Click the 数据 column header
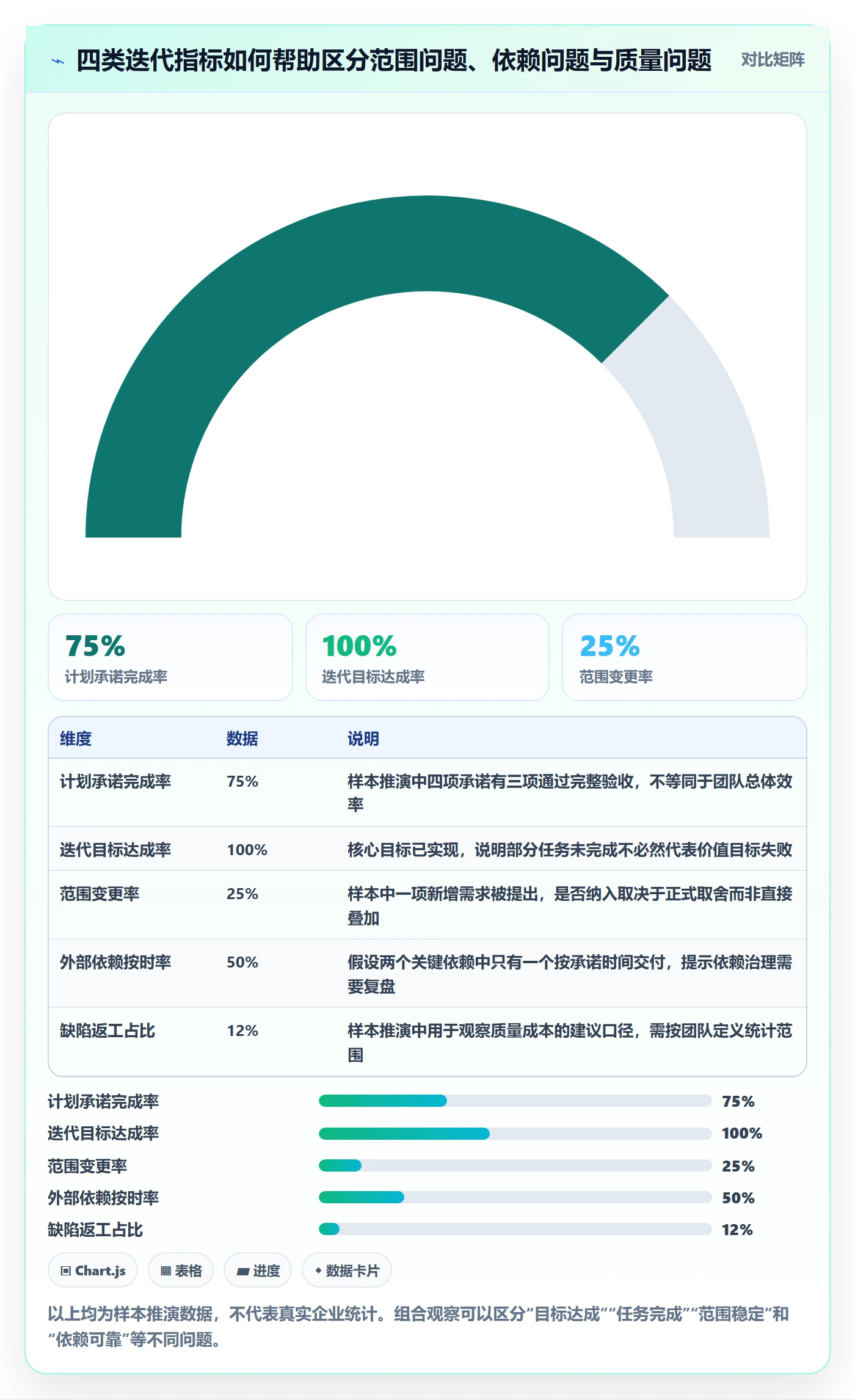Image resolution: width=855 pixels, height=1400 pixels. [242, 738]
